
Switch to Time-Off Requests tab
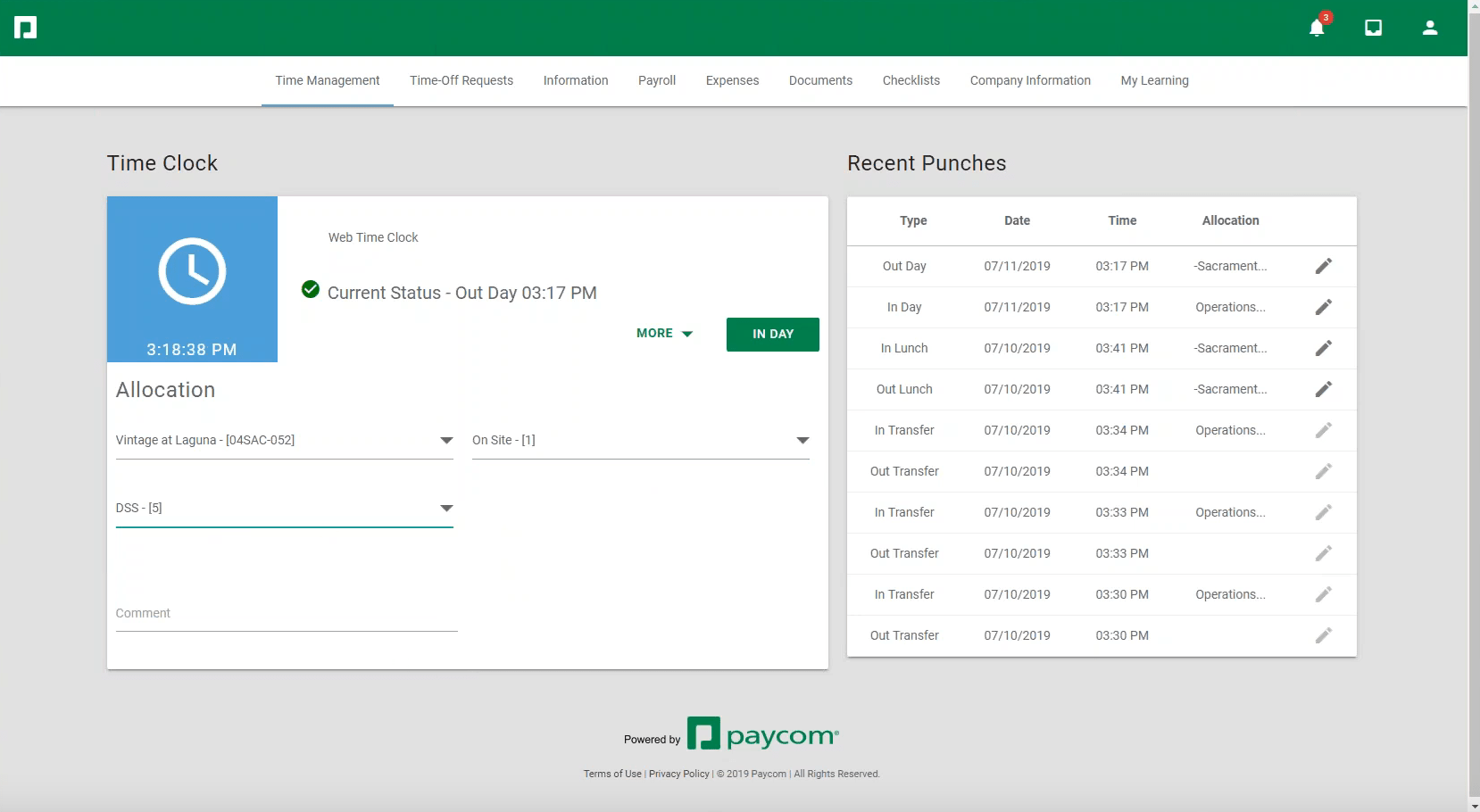point(461,80)
